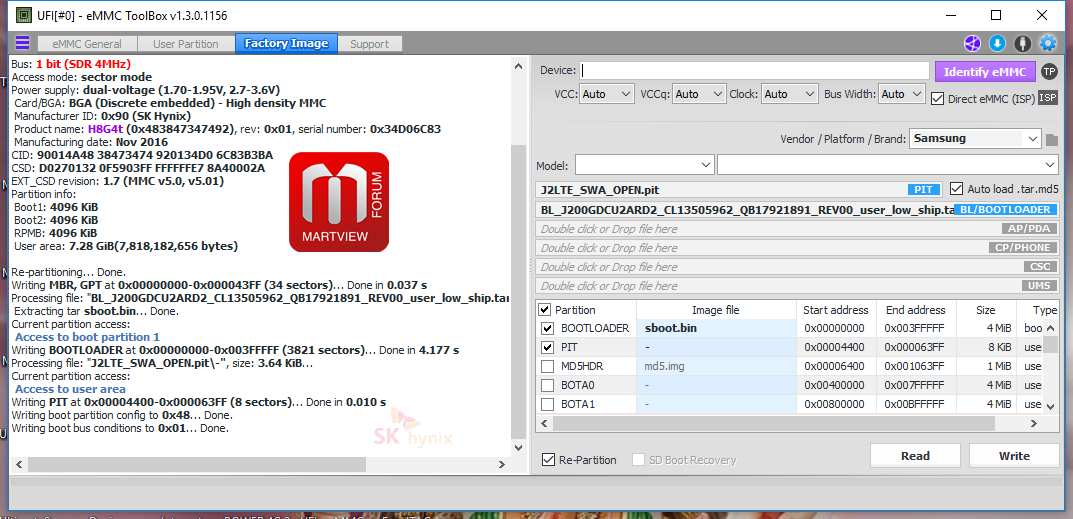Open the blue gear settings icon

pos(1048,43)
